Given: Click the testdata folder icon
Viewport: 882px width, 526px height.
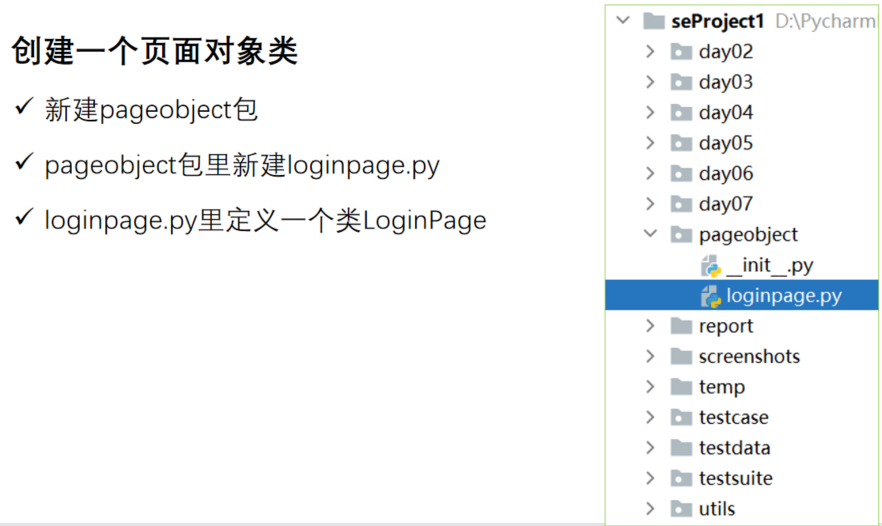Looking at the screenshot, I should (682, 448).
